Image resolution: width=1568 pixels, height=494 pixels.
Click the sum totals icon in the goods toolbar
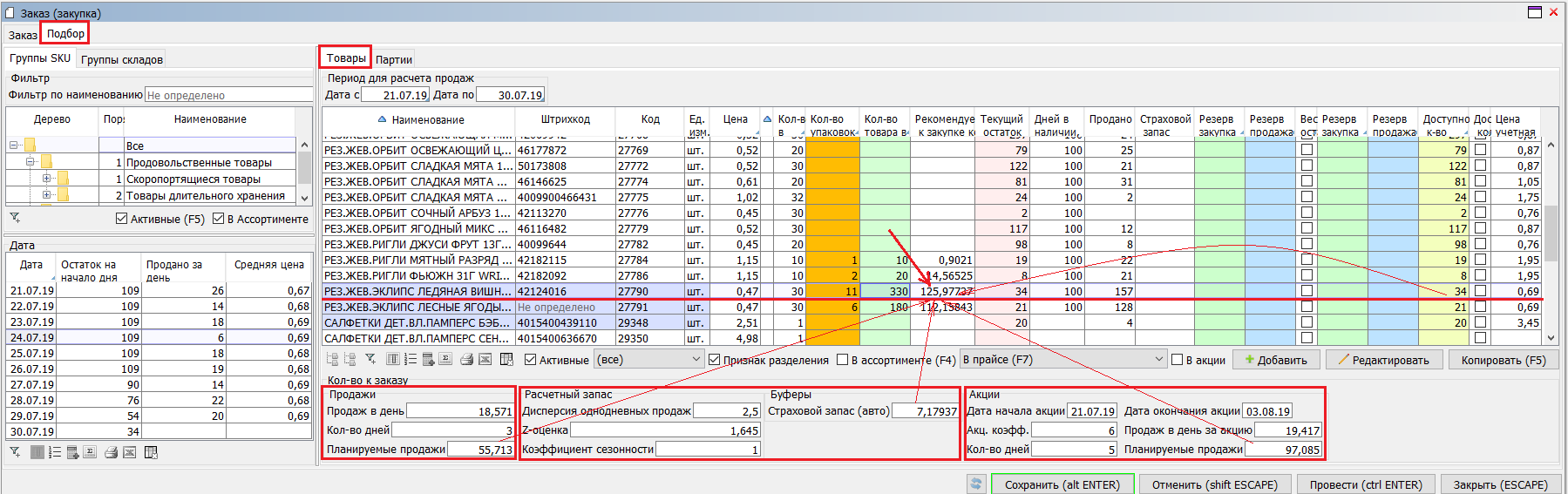tap(445, 359)
